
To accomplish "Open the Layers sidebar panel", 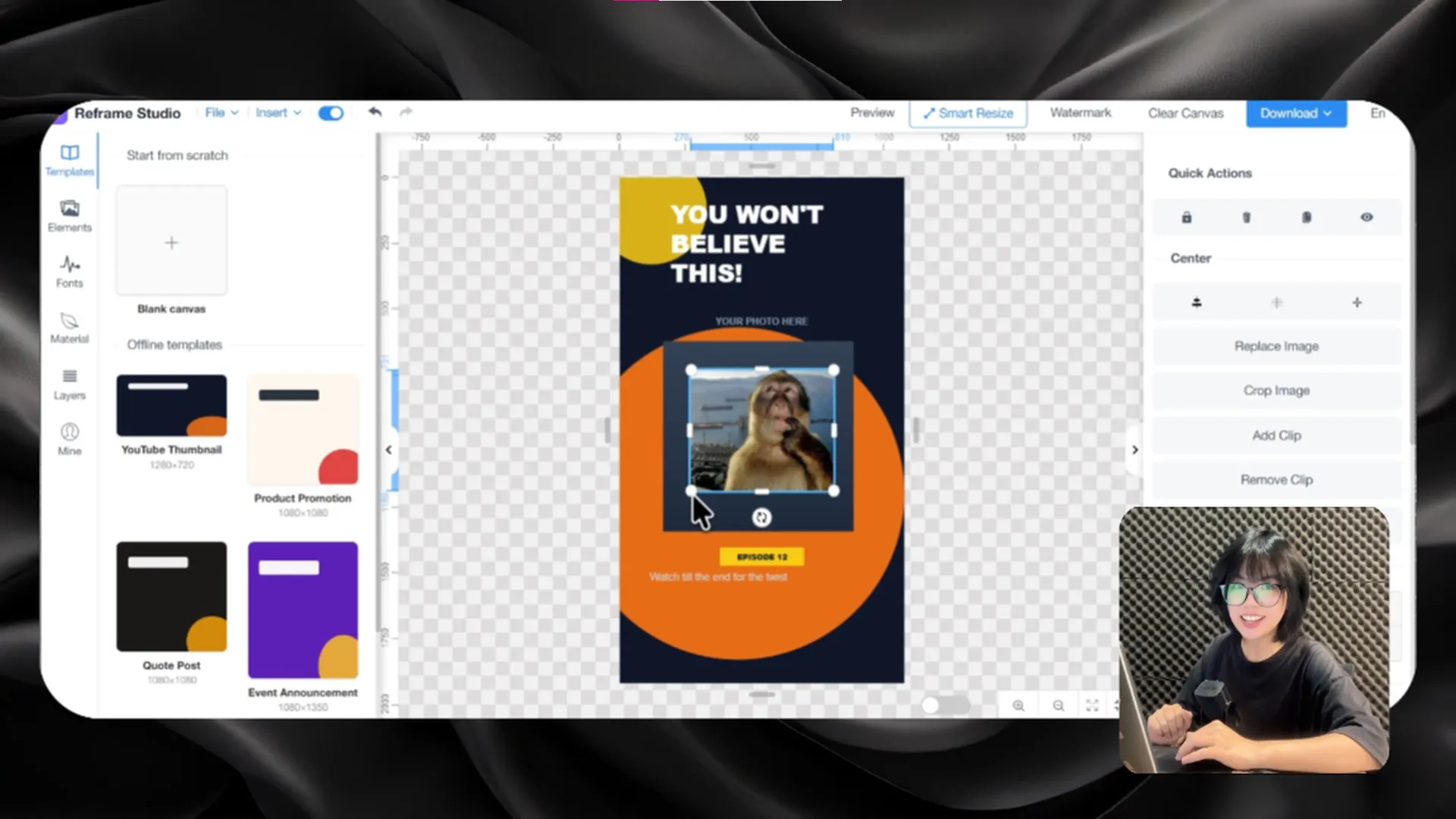I will (x=69, y=384).
